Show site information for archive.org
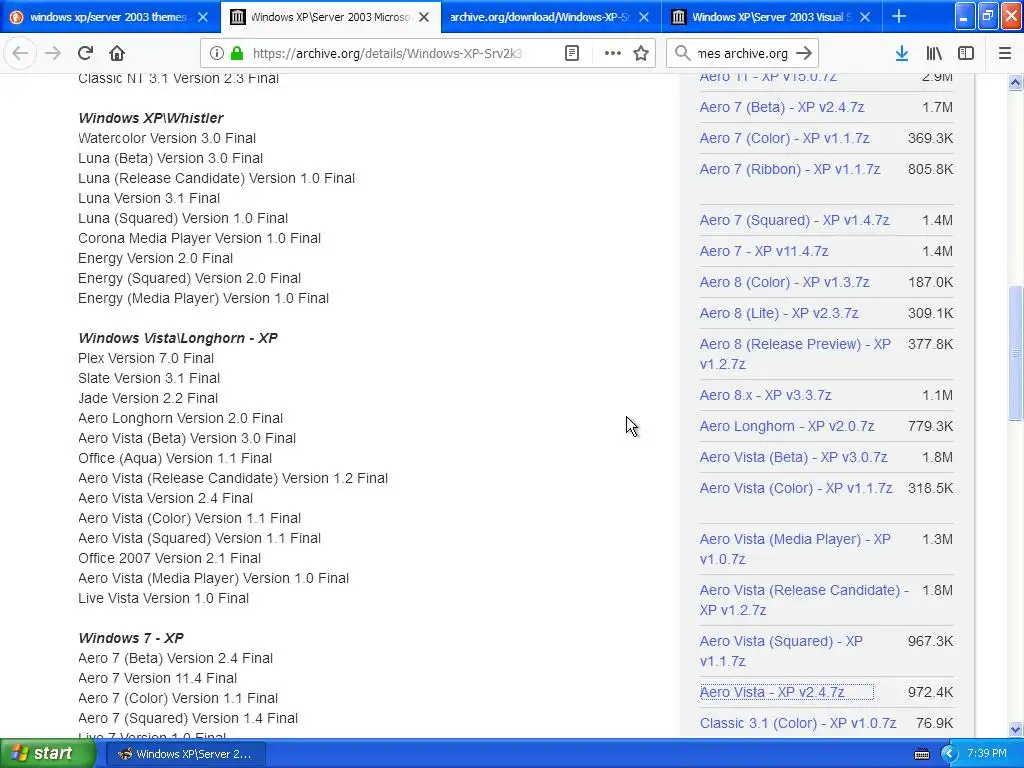Viewport: 1024px width, 768px height. click(216, 53)
